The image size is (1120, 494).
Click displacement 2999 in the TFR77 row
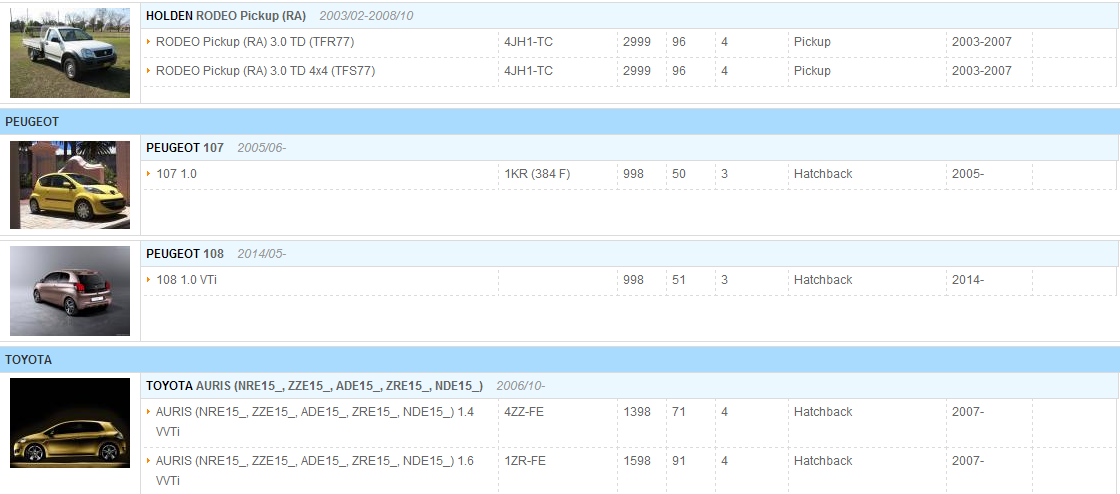(637, 42)
